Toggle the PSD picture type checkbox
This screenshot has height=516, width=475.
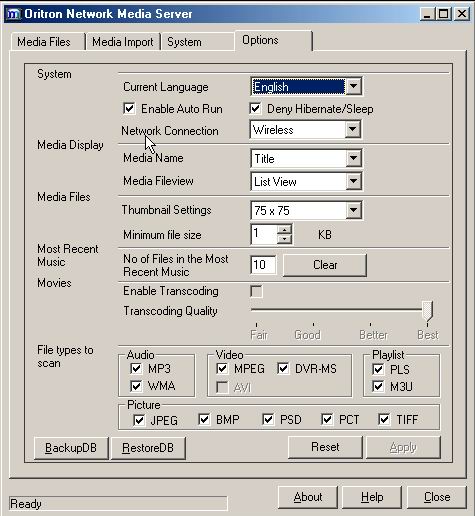[268, 419]
